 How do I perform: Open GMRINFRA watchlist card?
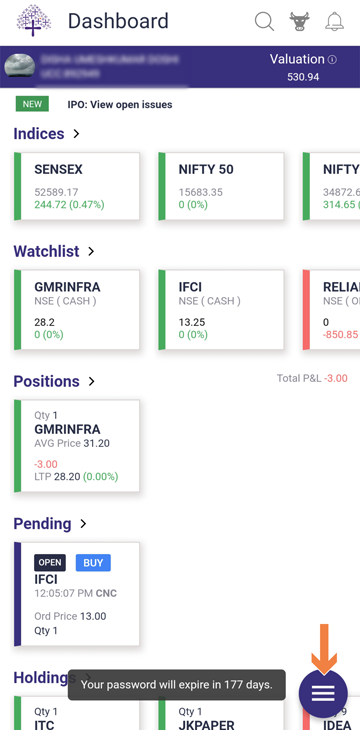point(77,310)
